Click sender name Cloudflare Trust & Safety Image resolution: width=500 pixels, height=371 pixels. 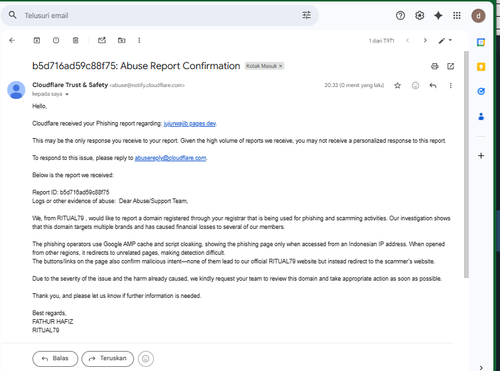click(70, 85)
